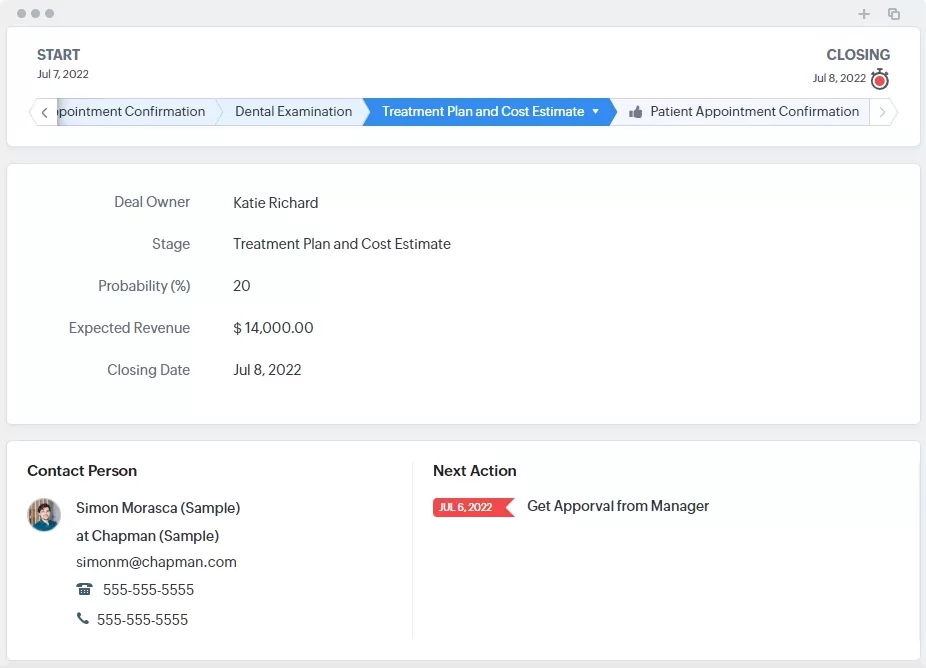Click the red JUL 6, 2022 date ribbon
Viewport: 926px width, 668px height.
[x=473, y=507]
